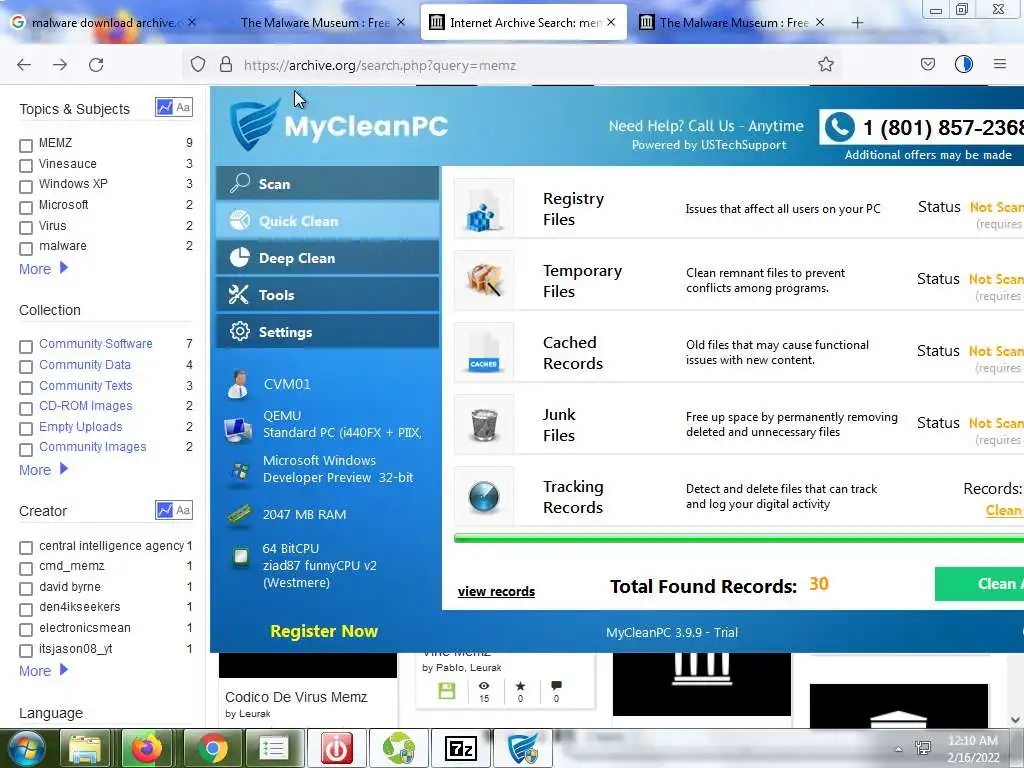The height and width of the screenshot is (768, 1024).
Task: Open Chrome from the taskbar
Action: [213, 748]
